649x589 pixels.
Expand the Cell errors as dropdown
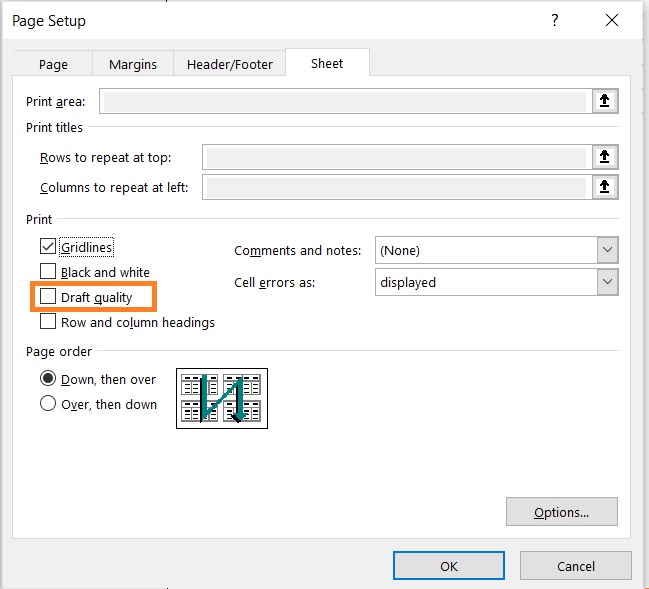point(497,282)
